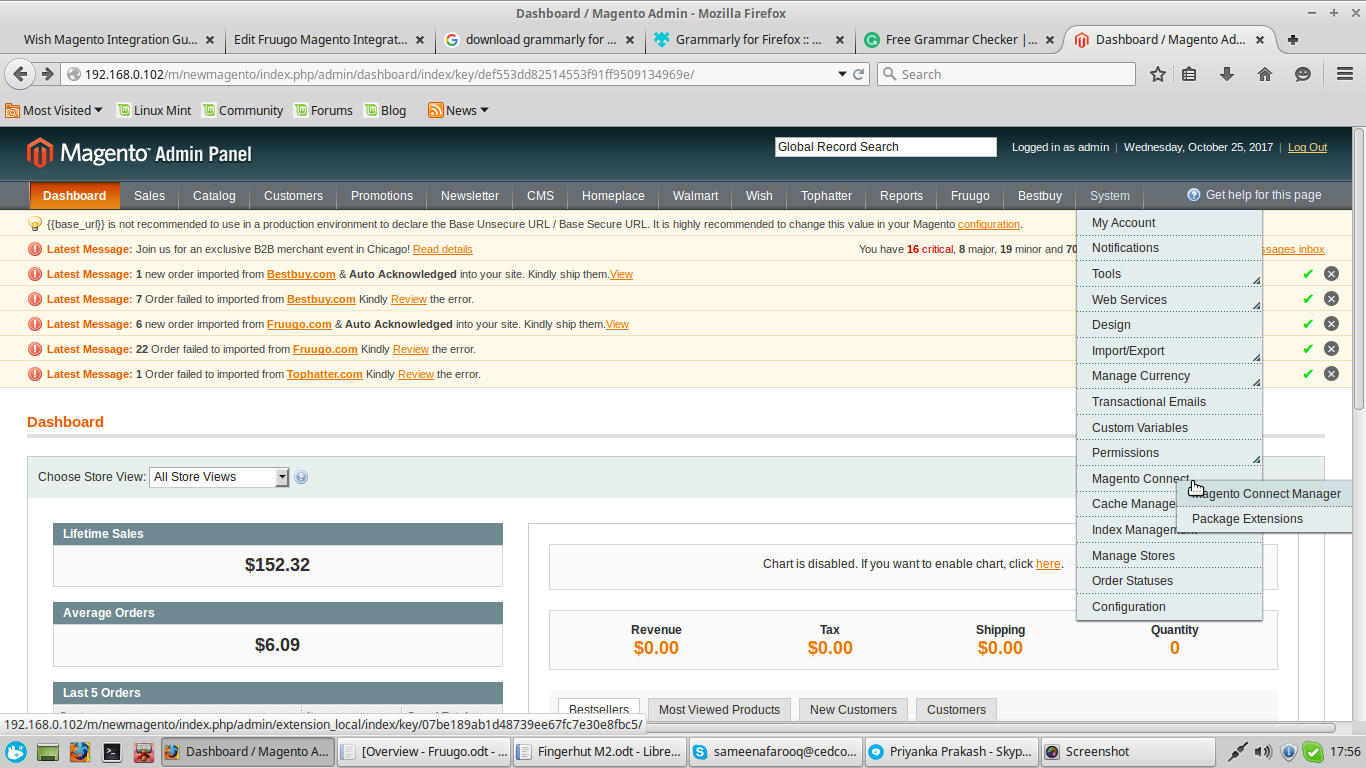The height and width of the screenshot is (768, 1366).
Task: Click the volume icon in system tray
Action: tap(1263, 752)
